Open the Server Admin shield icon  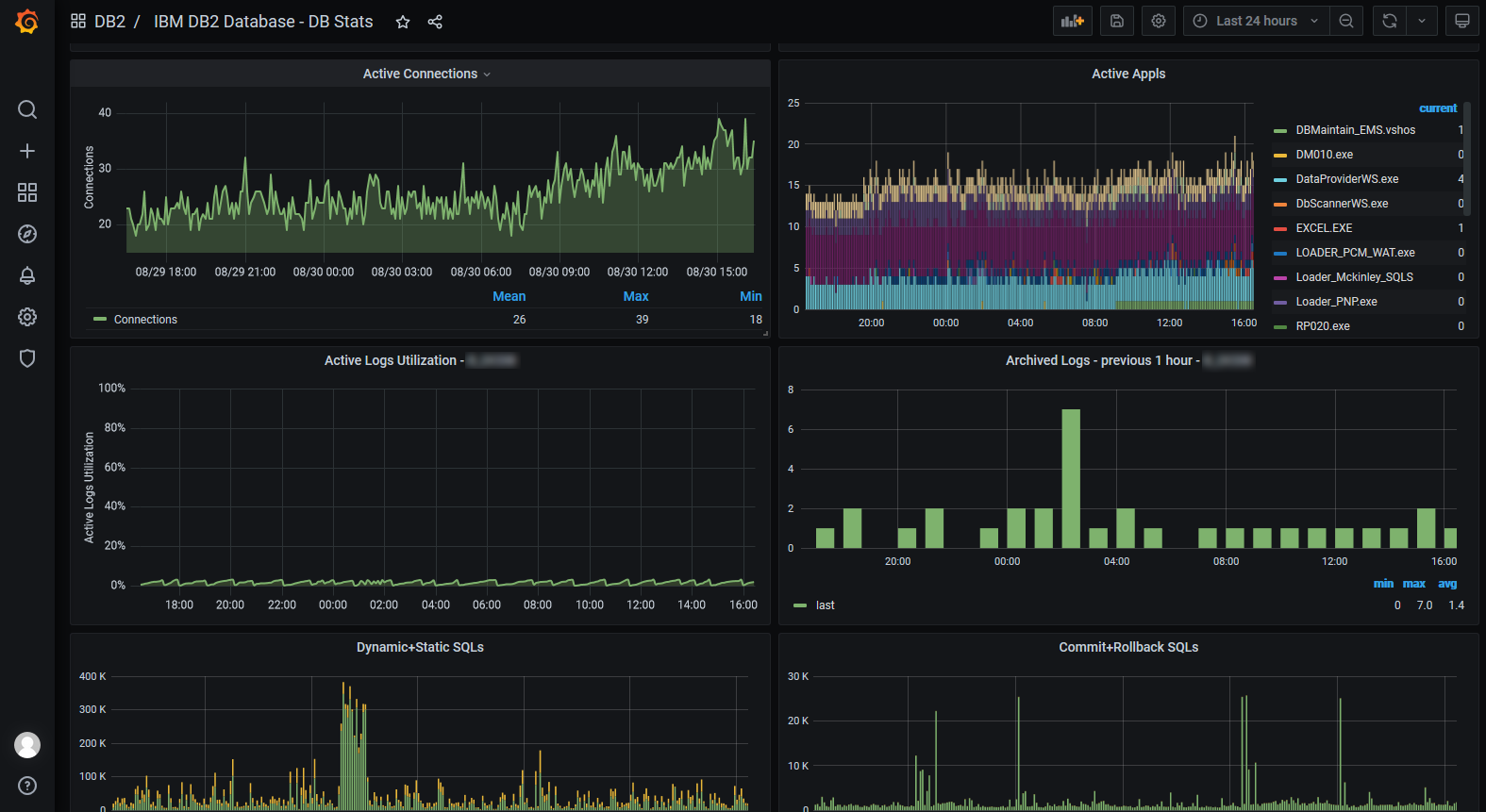click(x=27, y=358)
